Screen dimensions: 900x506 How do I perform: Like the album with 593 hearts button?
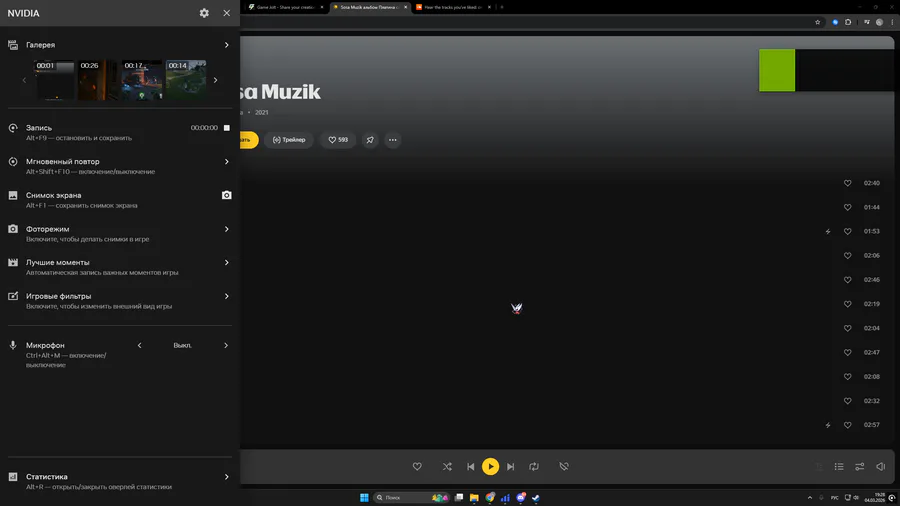338,140
